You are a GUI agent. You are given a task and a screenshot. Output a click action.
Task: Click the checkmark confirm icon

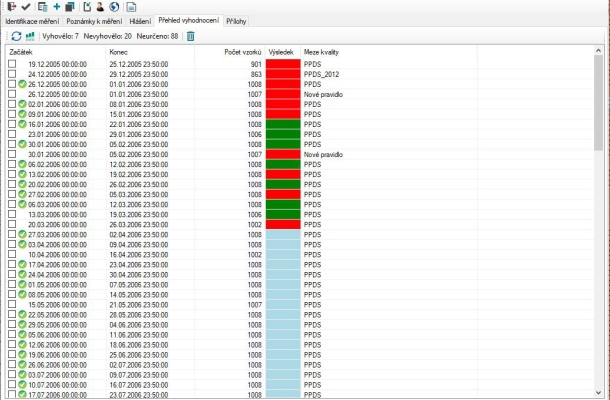click(25, 6)
